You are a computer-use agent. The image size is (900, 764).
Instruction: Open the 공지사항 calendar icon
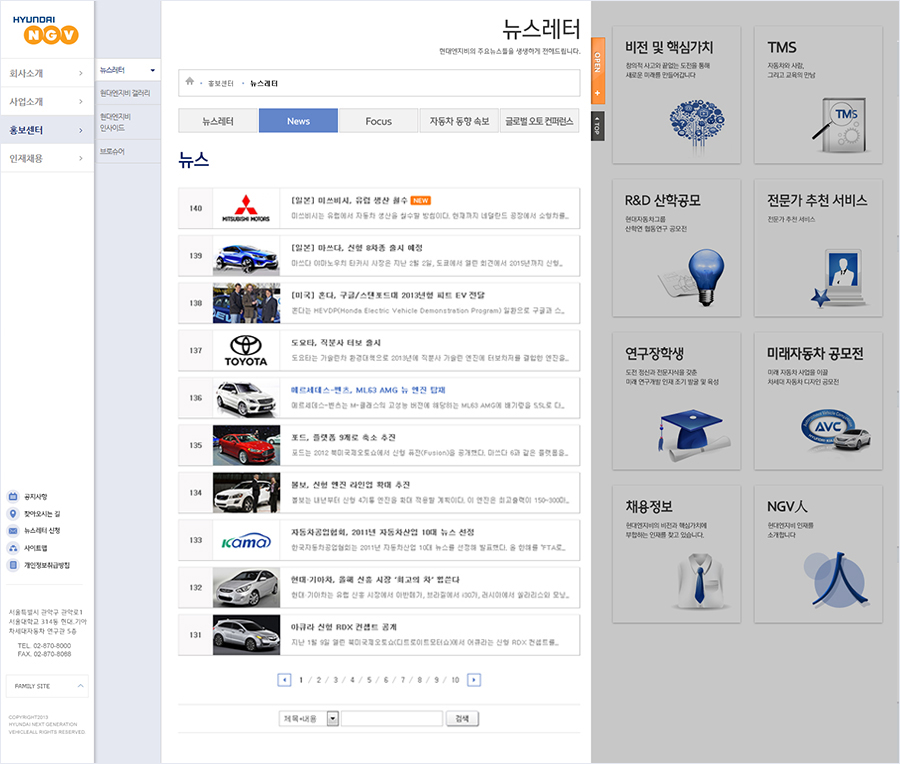13,497
